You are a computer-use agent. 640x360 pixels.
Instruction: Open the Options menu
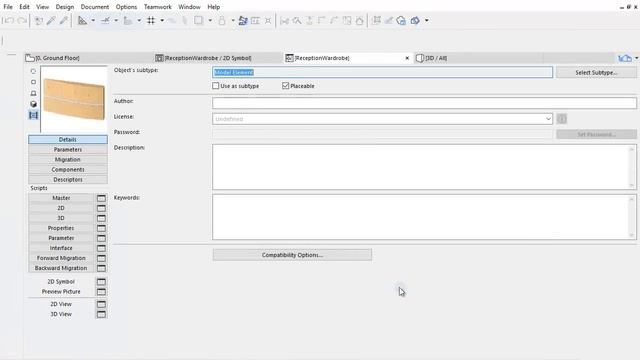126,7
